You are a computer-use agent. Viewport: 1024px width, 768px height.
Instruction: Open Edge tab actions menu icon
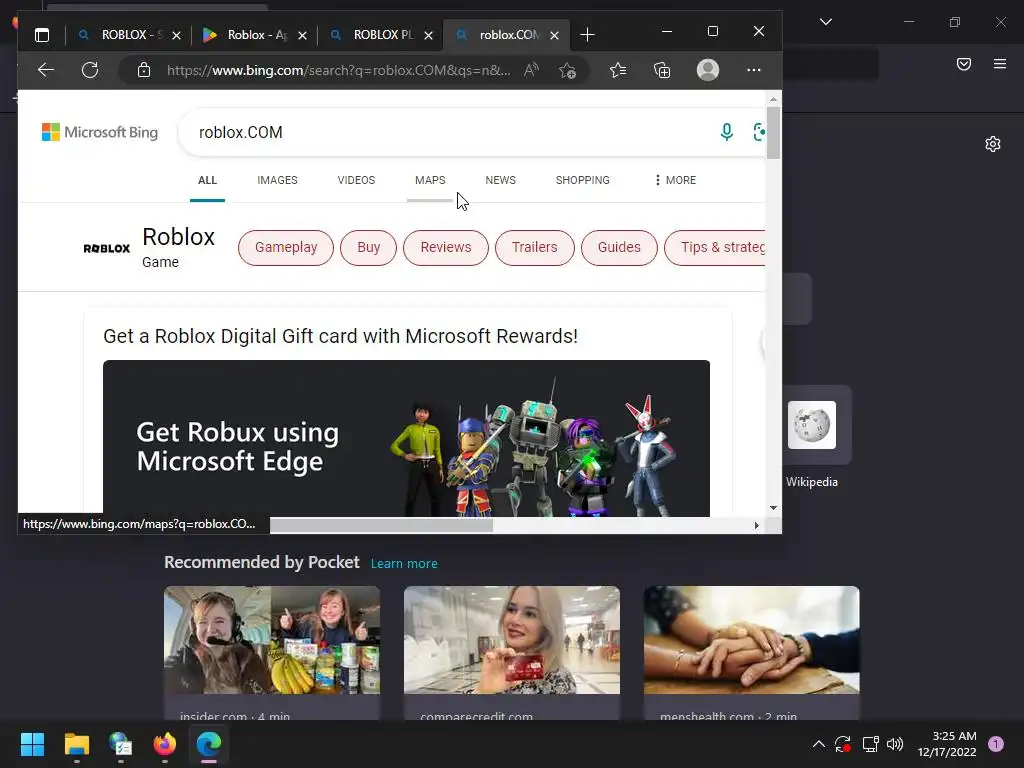[42, 35]
